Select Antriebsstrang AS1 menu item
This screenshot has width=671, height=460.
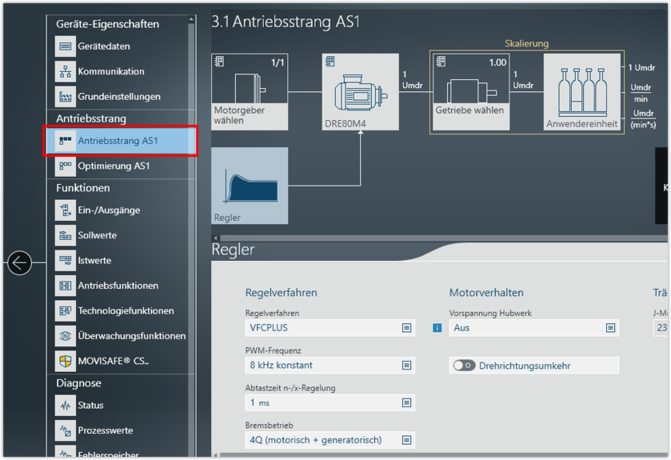click(120, 141)
